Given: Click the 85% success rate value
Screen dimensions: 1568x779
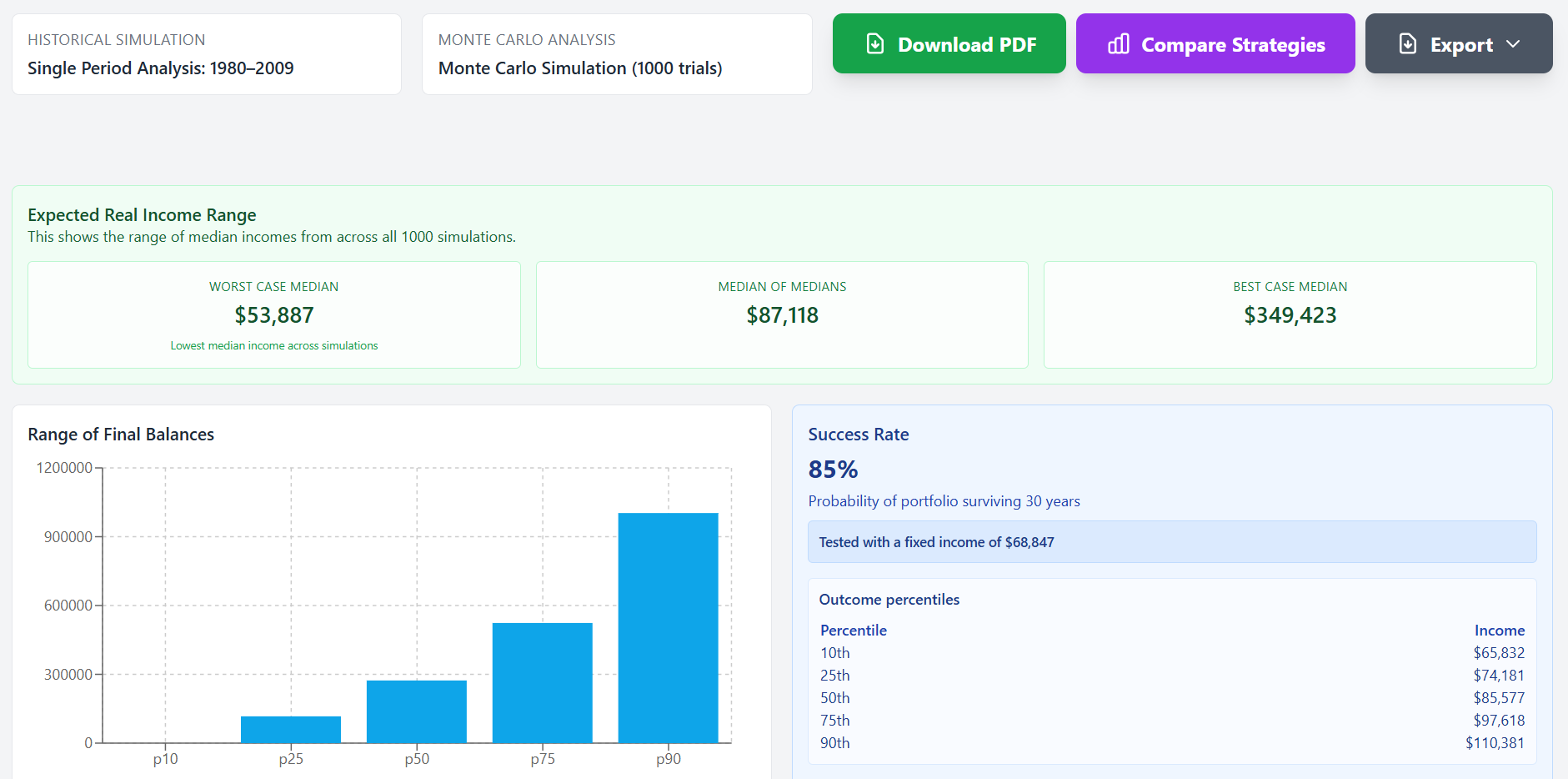Looking at the screenshot, I should click(833, 470).
